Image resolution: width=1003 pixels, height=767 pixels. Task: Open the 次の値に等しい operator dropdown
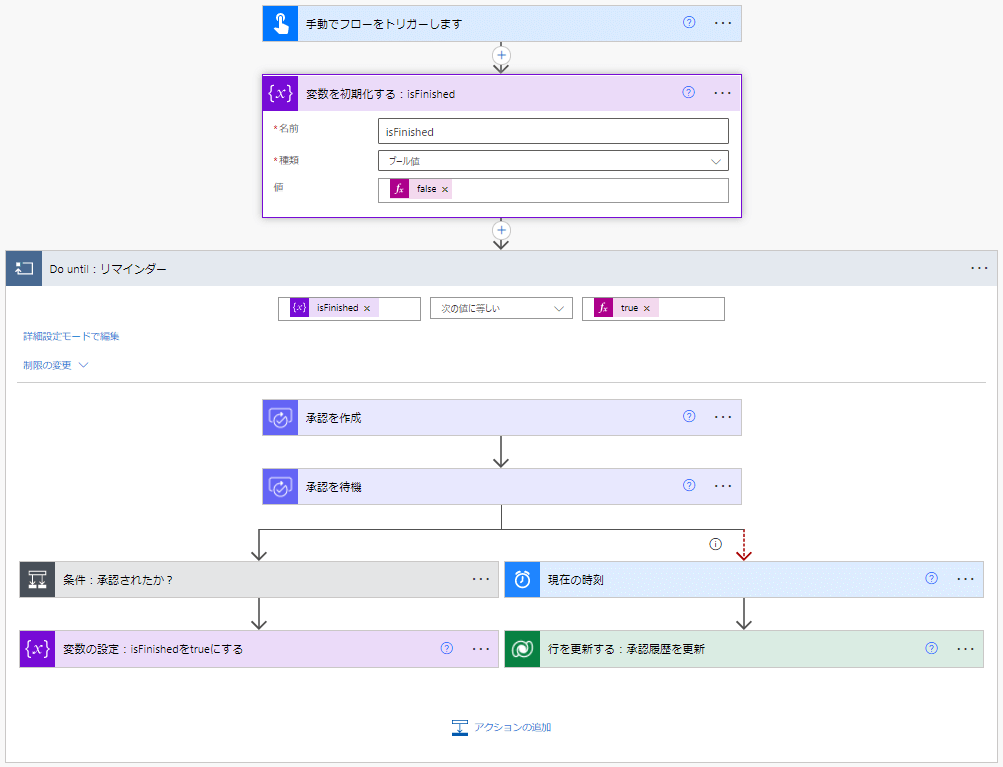tap(501, 309)
